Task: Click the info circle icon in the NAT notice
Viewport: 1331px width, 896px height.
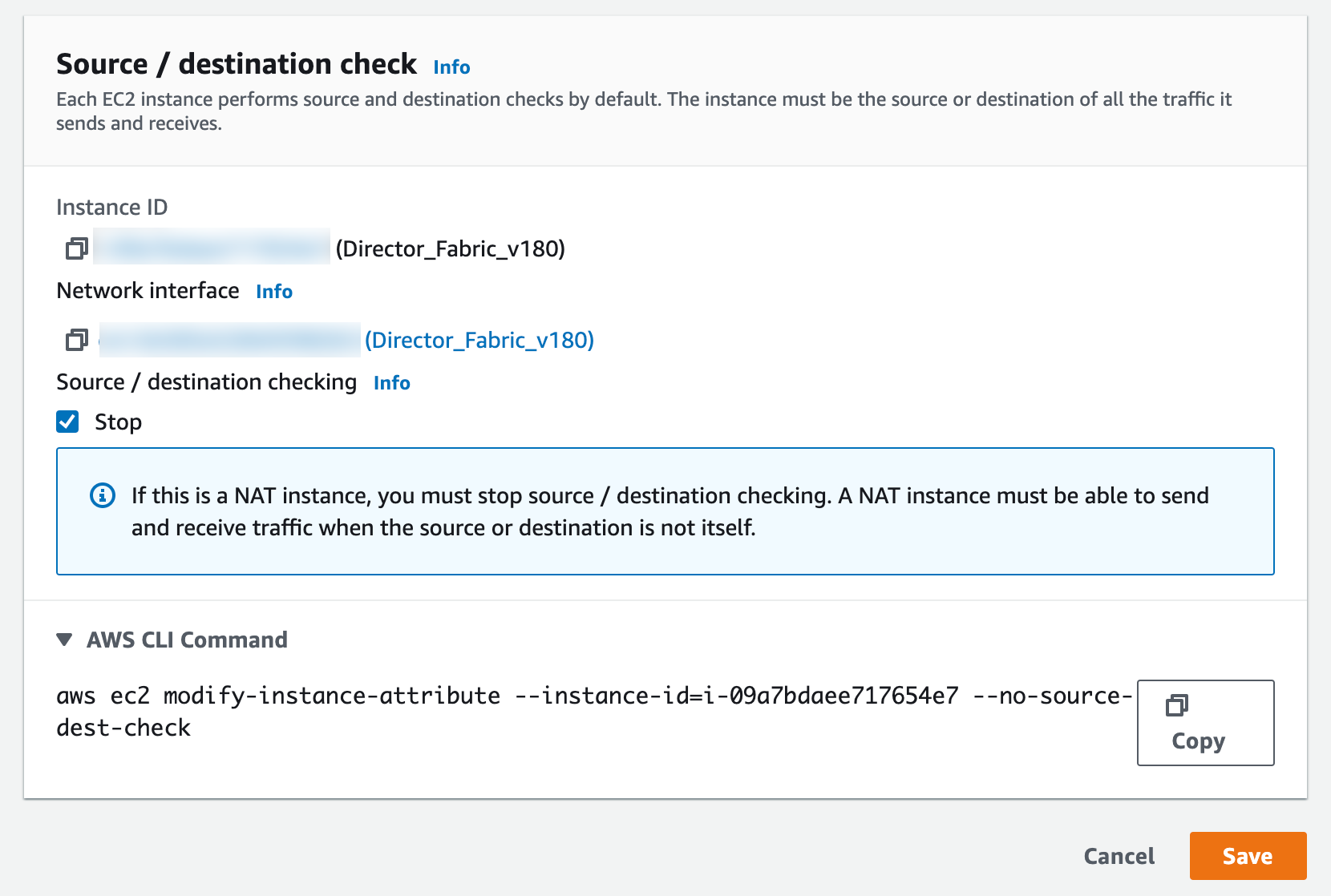Action: point(103,495)
